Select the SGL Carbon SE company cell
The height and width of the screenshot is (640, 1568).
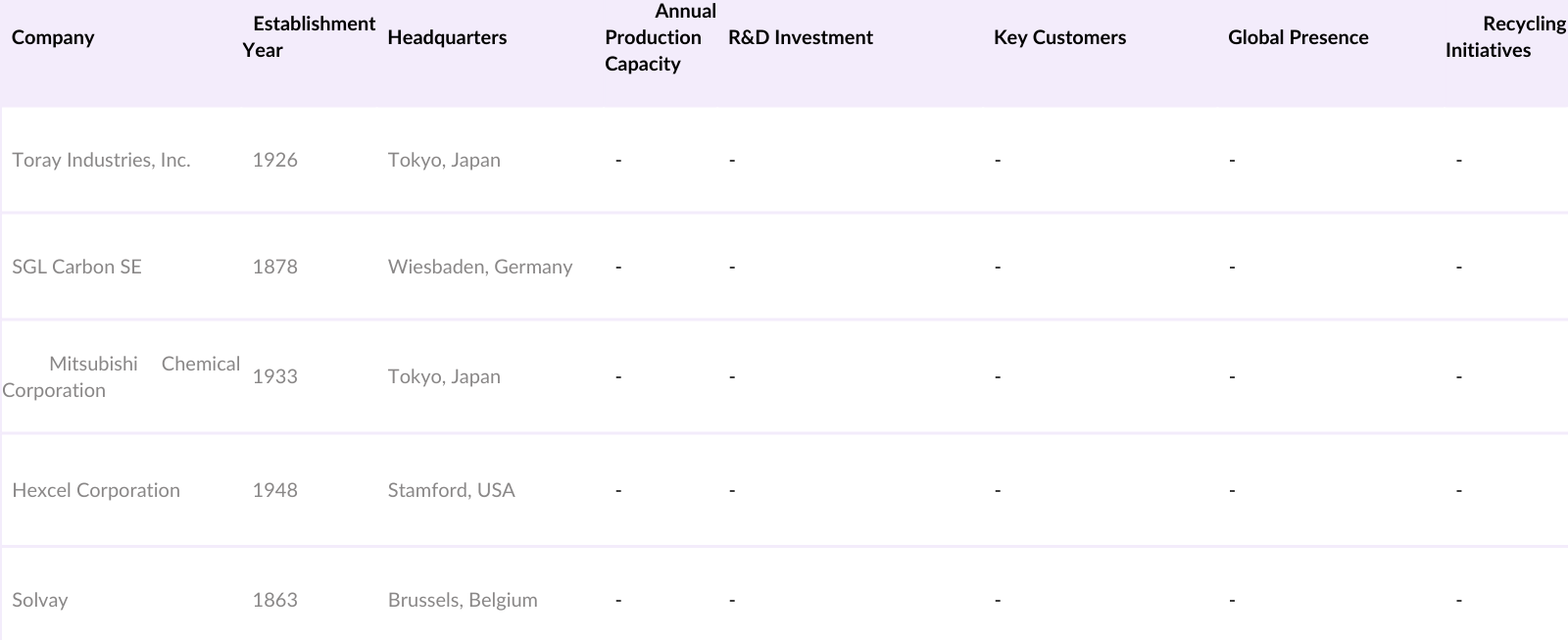tap(76, 267)
